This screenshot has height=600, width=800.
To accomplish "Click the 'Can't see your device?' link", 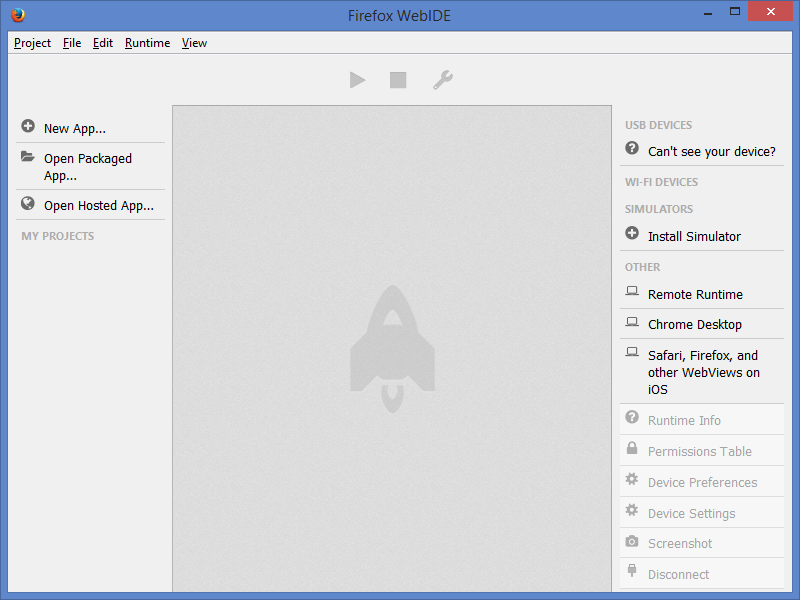I will [x=702, y=151].
